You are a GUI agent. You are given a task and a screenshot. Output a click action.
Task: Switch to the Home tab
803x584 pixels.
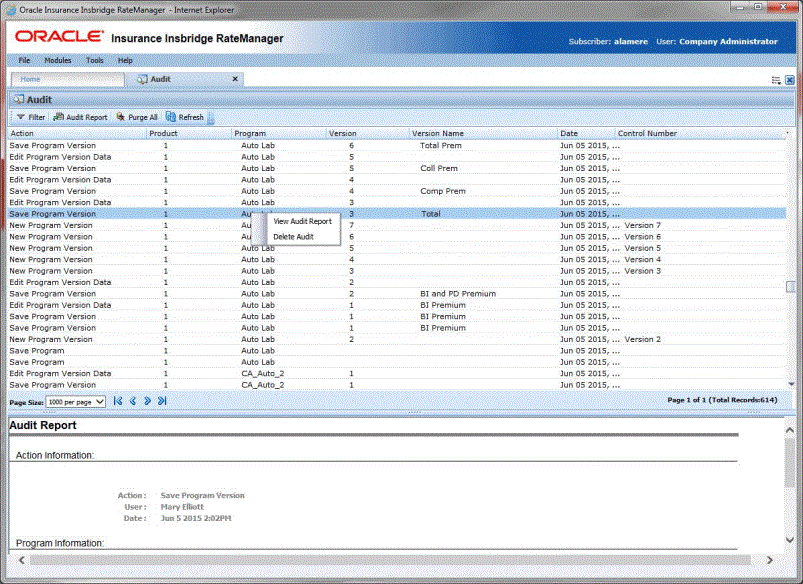[x=68, y=79]
